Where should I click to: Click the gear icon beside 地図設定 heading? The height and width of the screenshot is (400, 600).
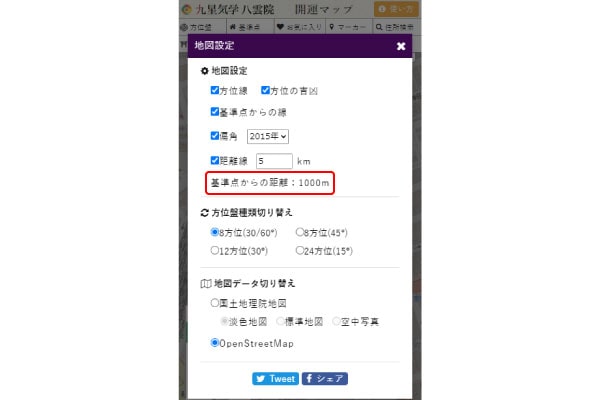click(x=205, y=71)
